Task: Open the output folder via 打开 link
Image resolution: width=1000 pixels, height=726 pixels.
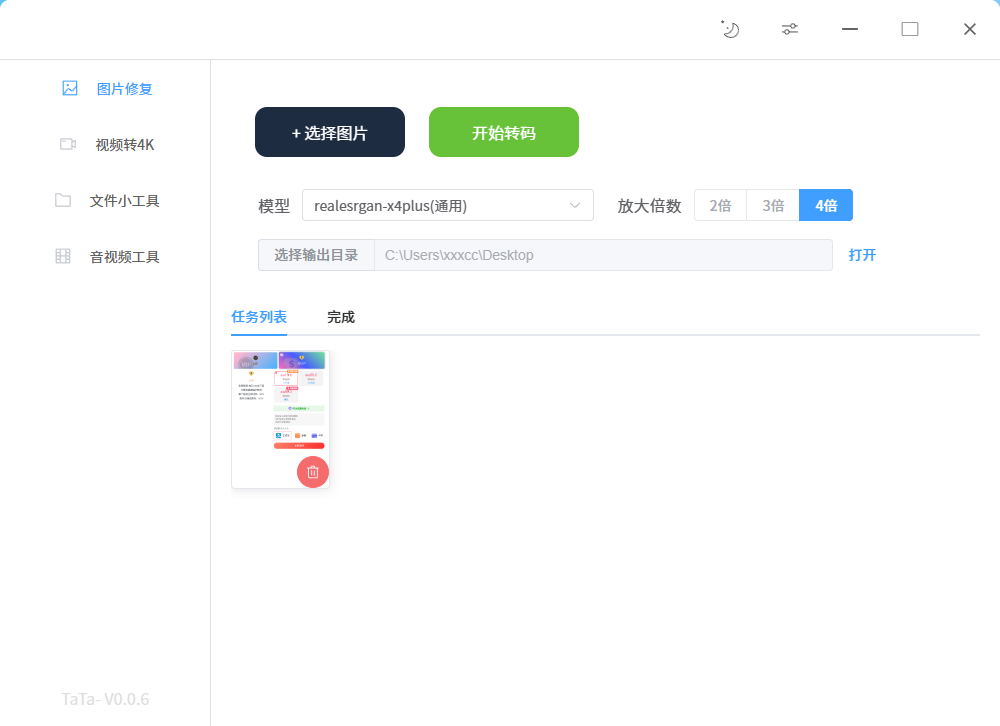Action: pyautogui.click(x=862, y=255)
